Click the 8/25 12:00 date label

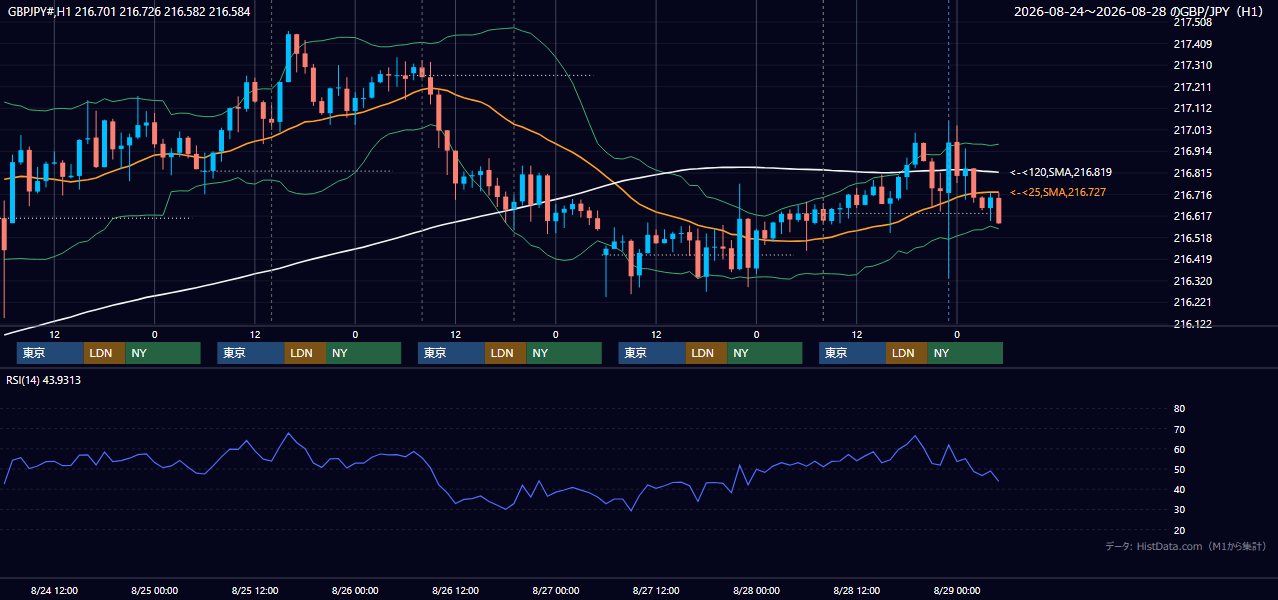point(254,590)
